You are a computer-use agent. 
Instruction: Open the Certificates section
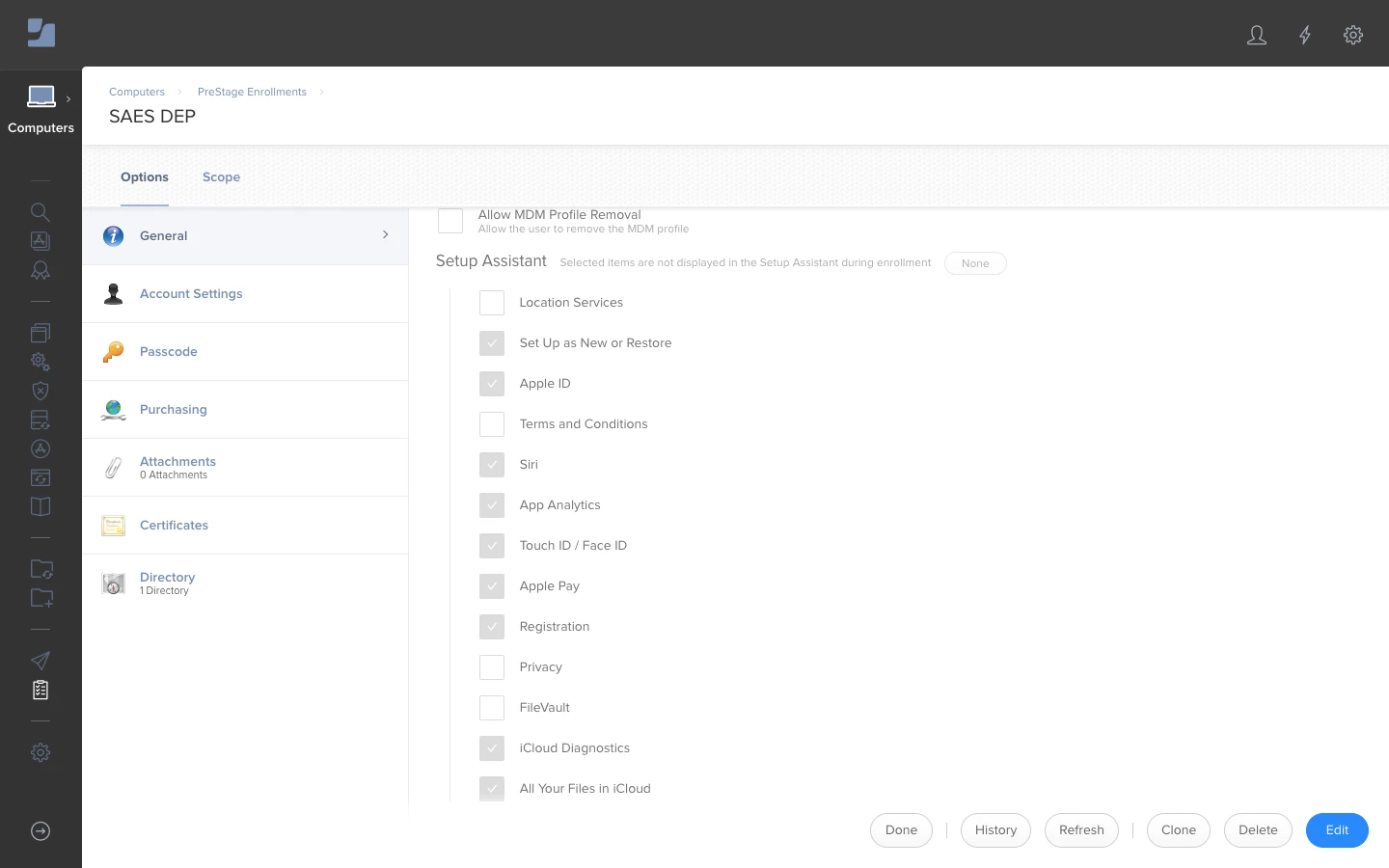pos(245,526)
